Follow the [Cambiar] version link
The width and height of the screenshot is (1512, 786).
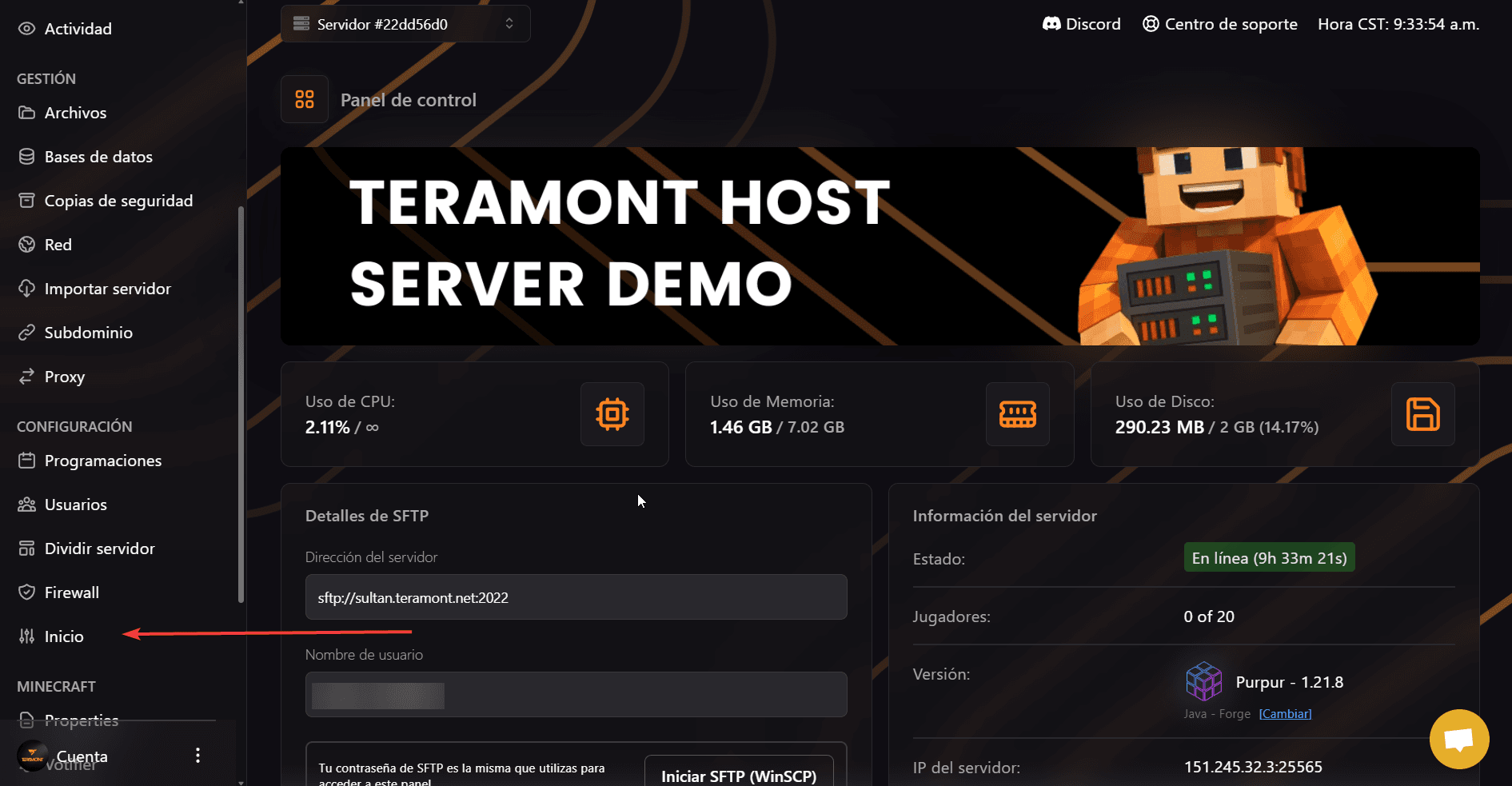(1285, 714)
